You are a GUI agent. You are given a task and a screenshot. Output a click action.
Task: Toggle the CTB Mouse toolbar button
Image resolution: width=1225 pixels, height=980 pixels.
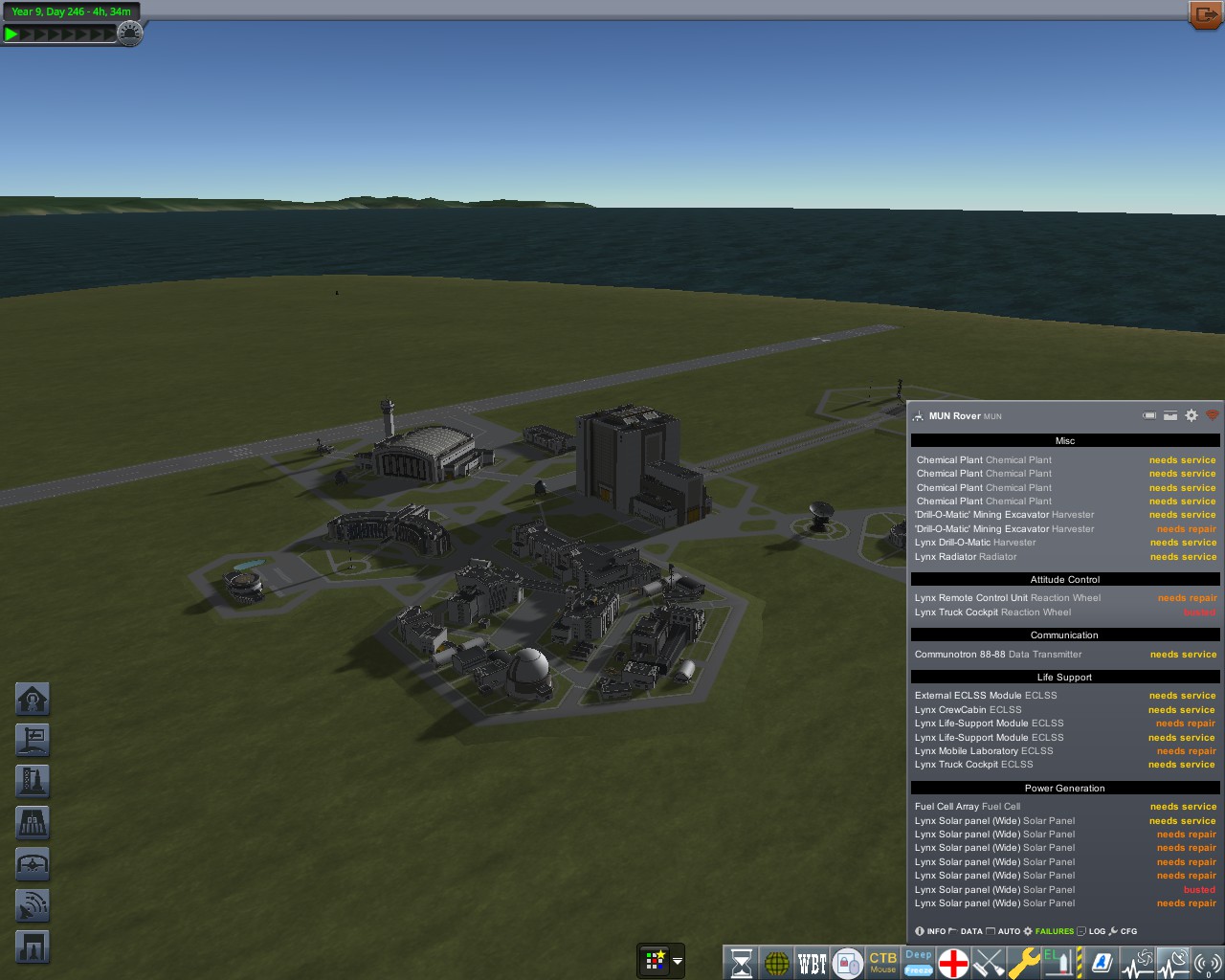(x=883, y=963)
